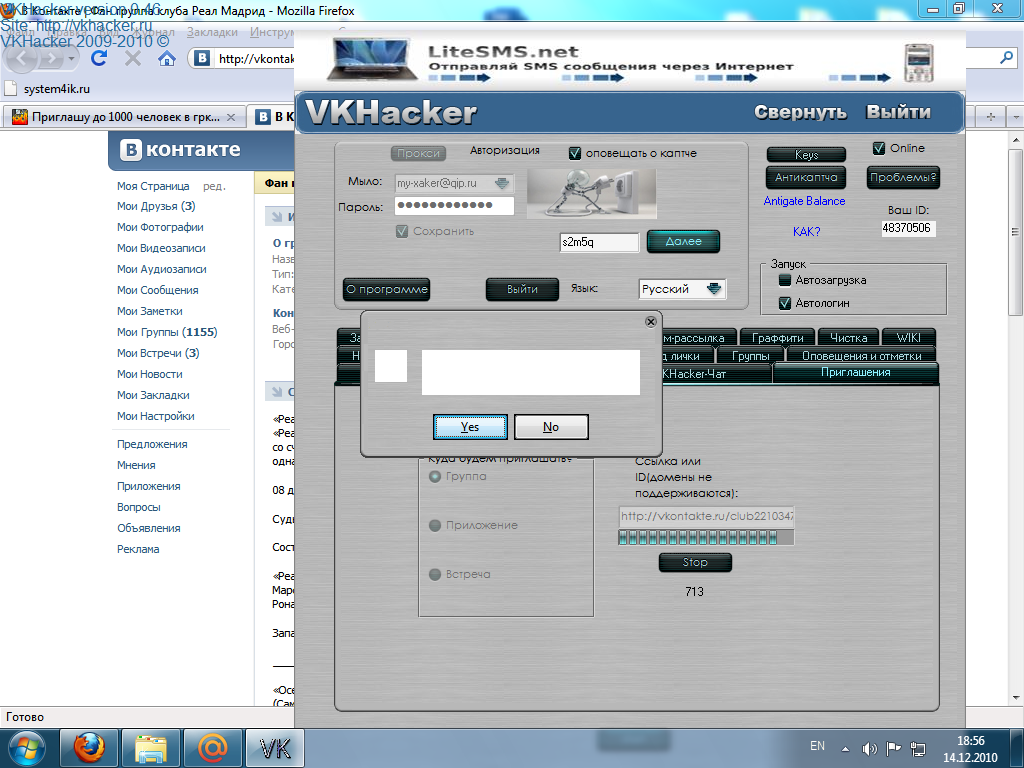Show hidden tray icons arrow
Image resolution: width=1024 pixels, height=768 pixels.
coord(845,749)
